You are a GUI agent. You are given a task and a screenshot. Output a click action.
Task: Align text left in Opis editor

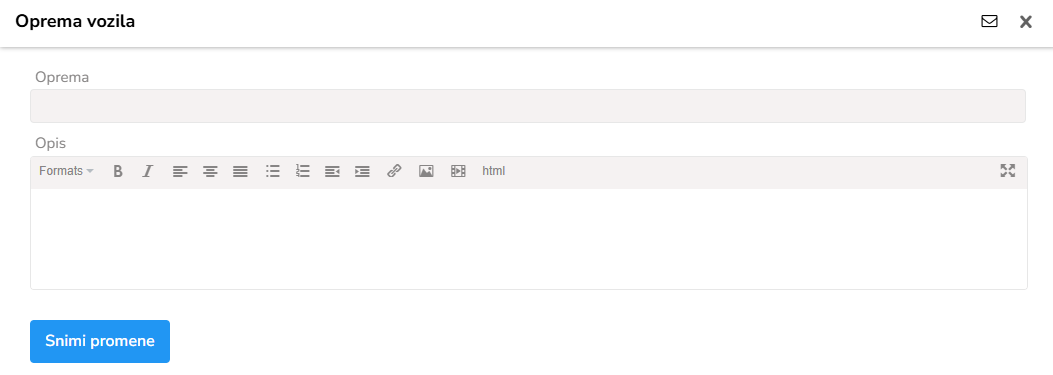179,171
